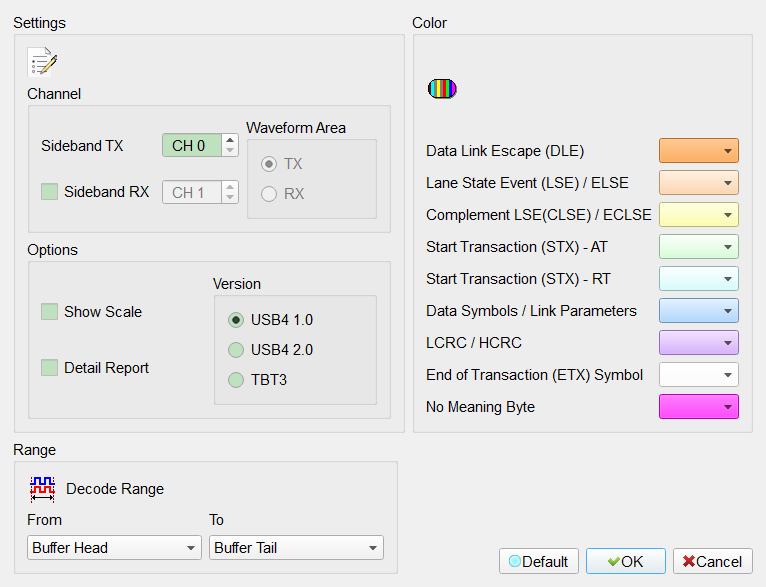This screenshot has width=766, height=587.
Task: Toggle the Show Scale checkbox
Action: [49, 312]
